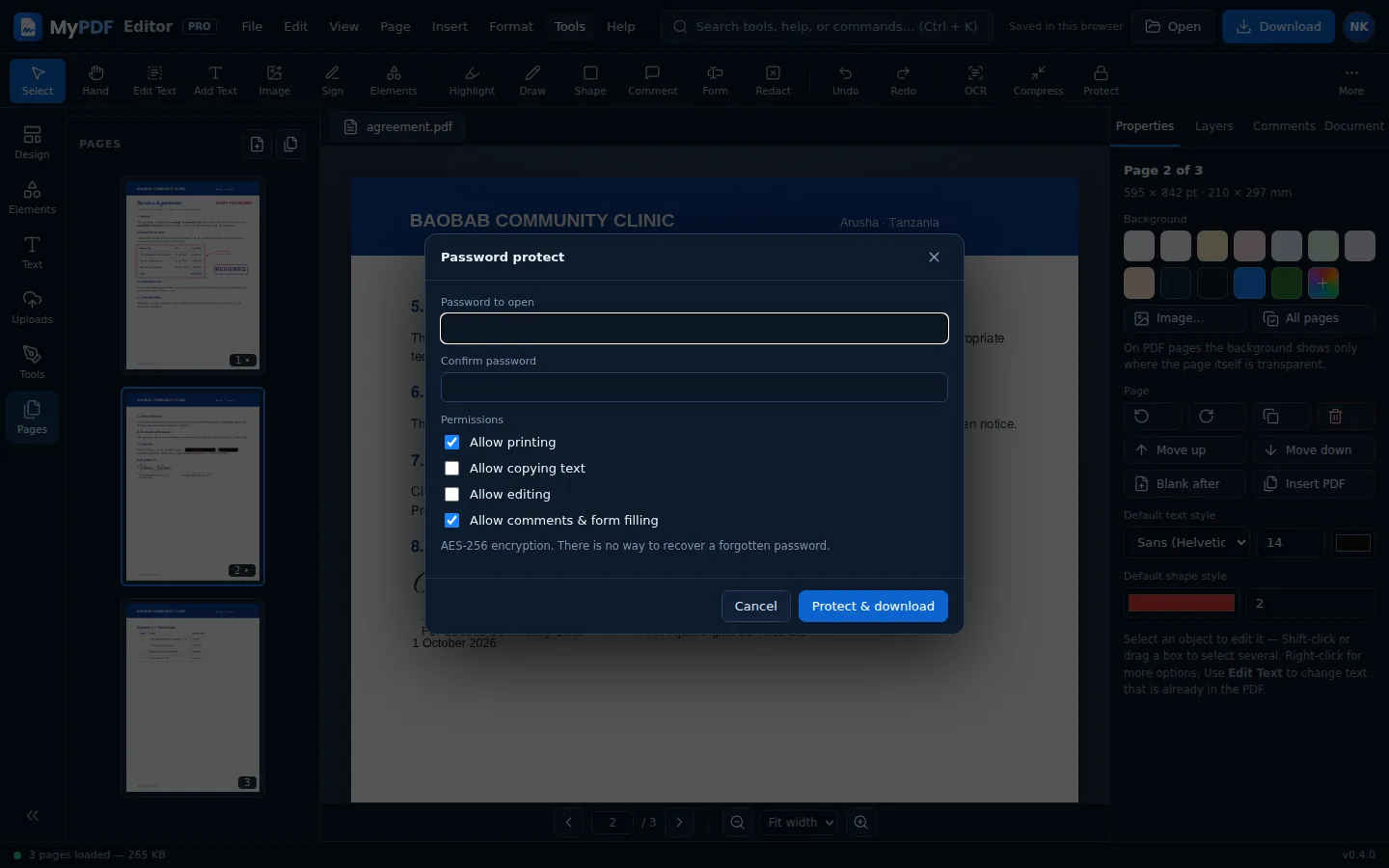Select page 3 thumbnail
The height and width of the screenshot is (868, 1389).
(x=193, y=698)
